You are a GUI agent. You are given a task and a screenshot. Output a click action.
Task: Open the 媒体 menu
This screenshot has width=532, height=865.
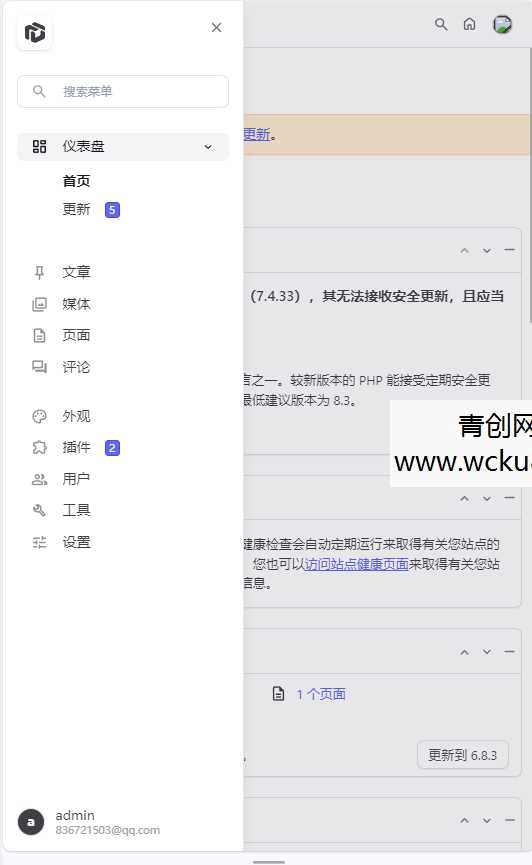(76, 304)
